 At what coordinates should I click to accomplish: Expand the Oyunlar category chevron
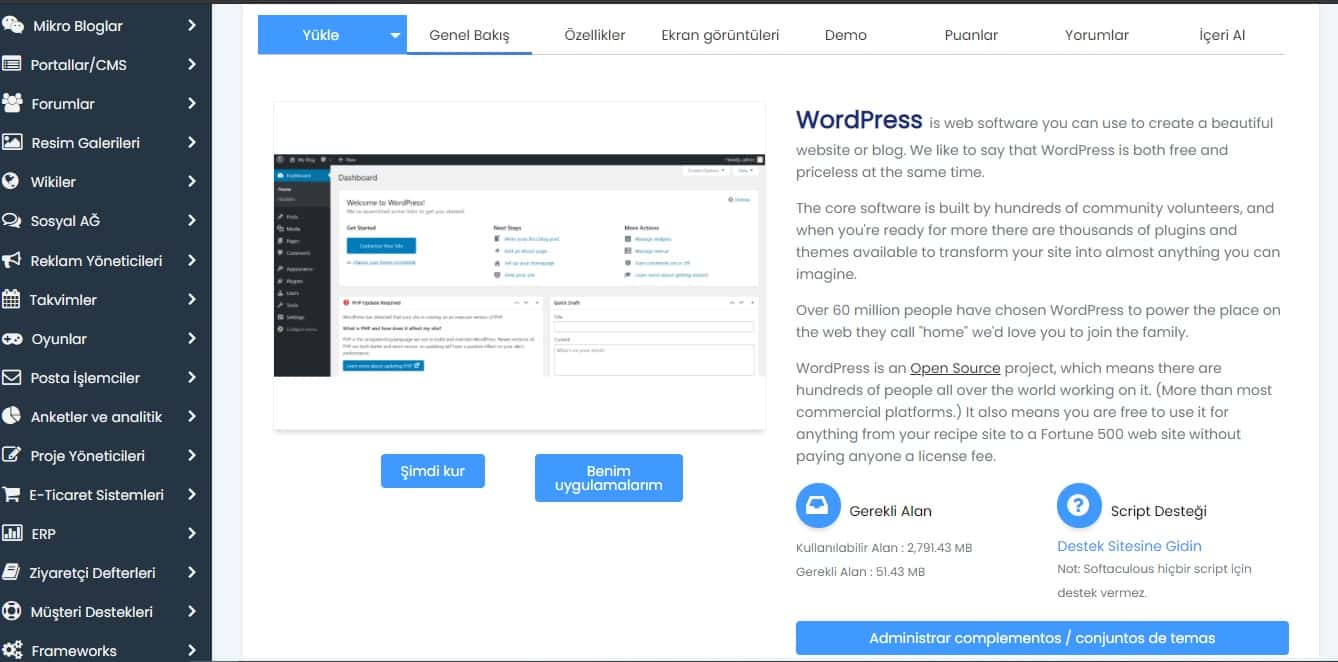192,339
